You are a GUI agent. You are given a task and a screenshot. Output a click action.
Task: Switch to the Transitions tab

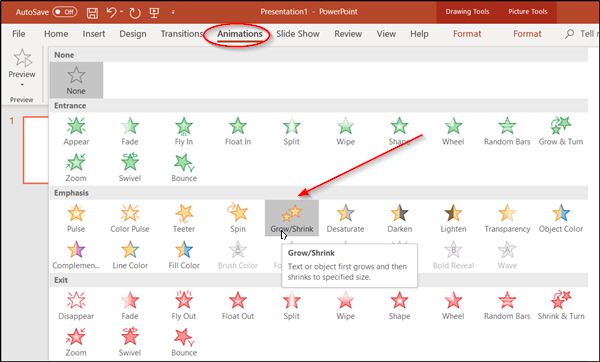[x=181, y=34]
